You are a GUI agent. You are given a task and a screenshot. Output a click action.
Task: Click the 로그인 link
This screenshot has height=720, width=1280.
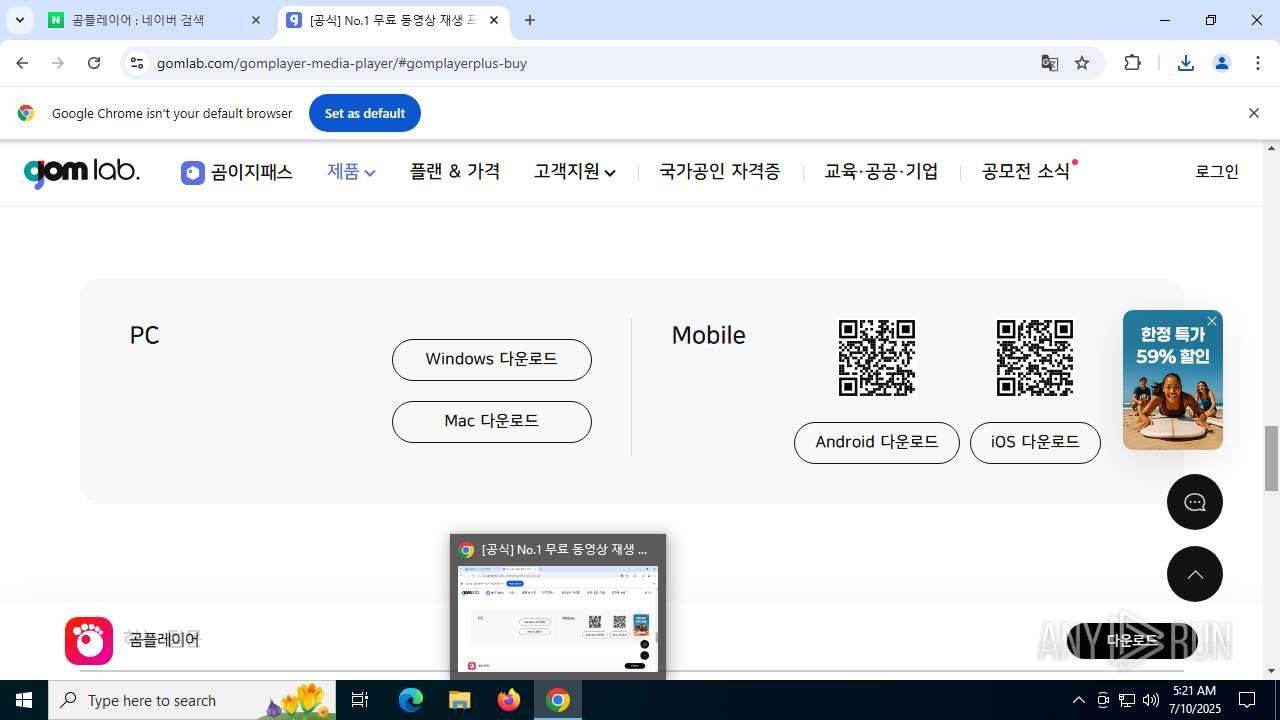pos(1217,172)
